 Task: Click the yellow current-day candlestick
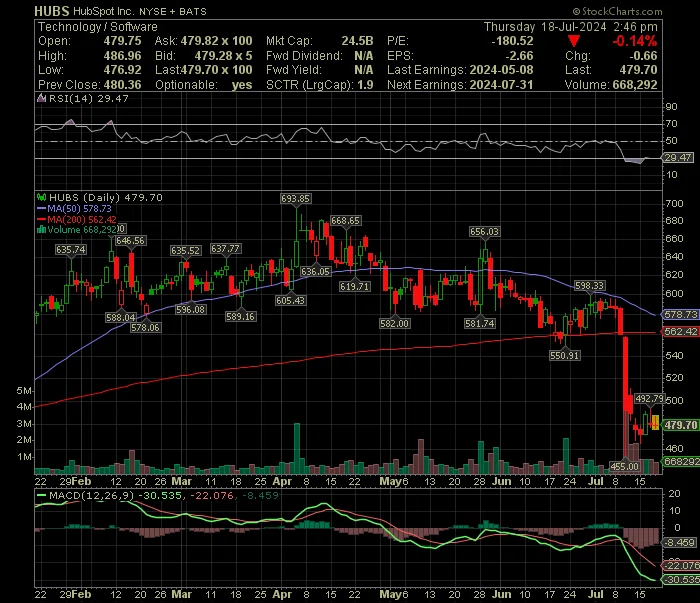coord(655,422)
